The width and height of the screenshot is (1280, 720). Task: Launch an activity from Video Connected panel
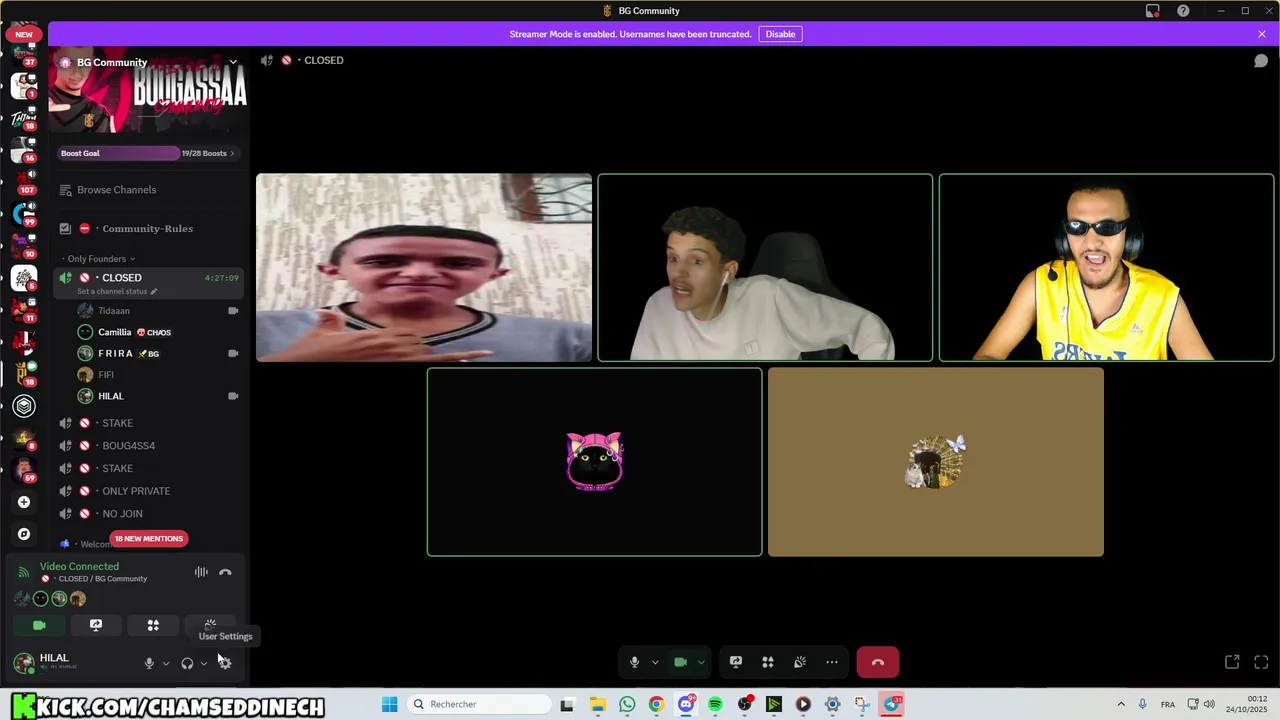pyautogui.click(x=153, y=625)
